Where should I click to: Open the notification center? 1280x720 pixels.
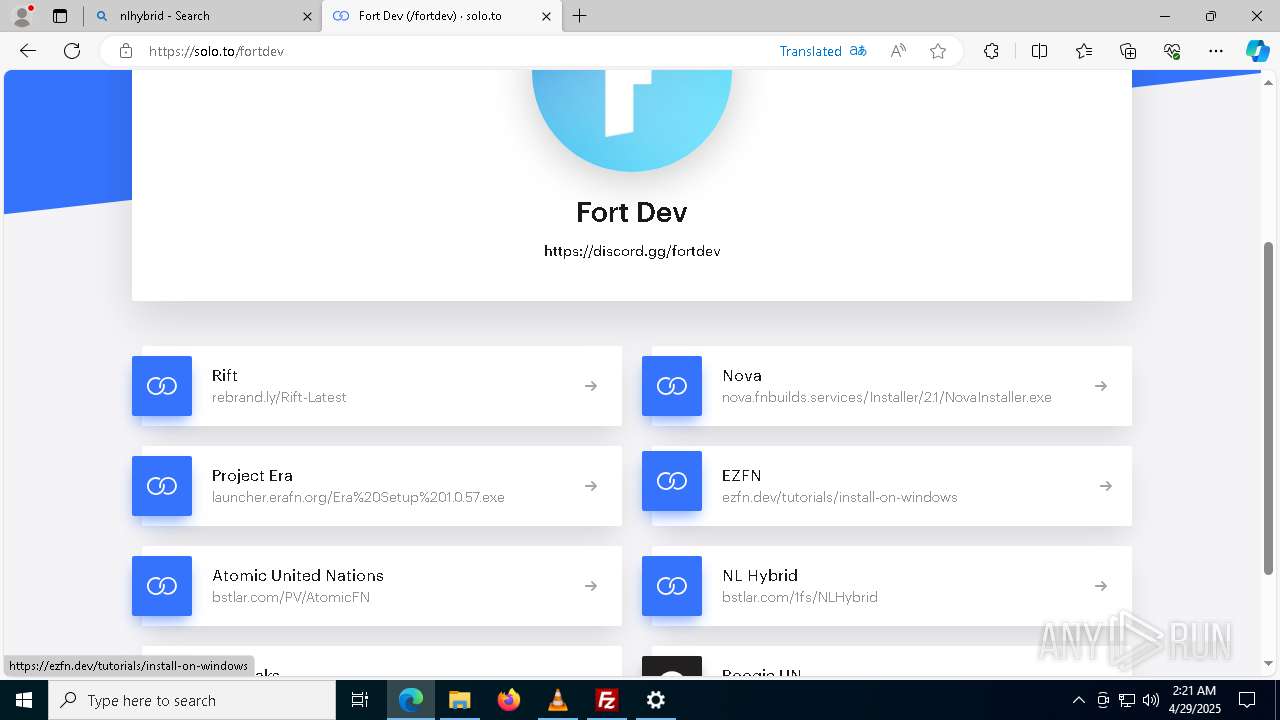pos(1247,700)
